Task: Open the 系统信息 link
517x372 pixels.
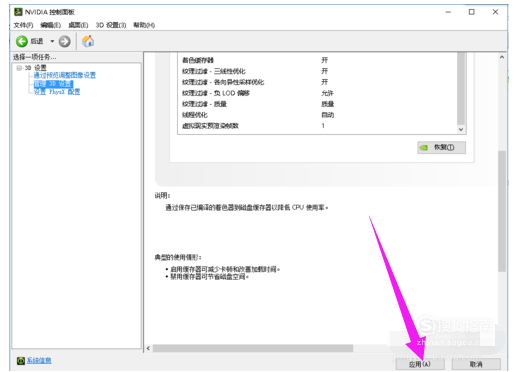Action: coord(39,360)
